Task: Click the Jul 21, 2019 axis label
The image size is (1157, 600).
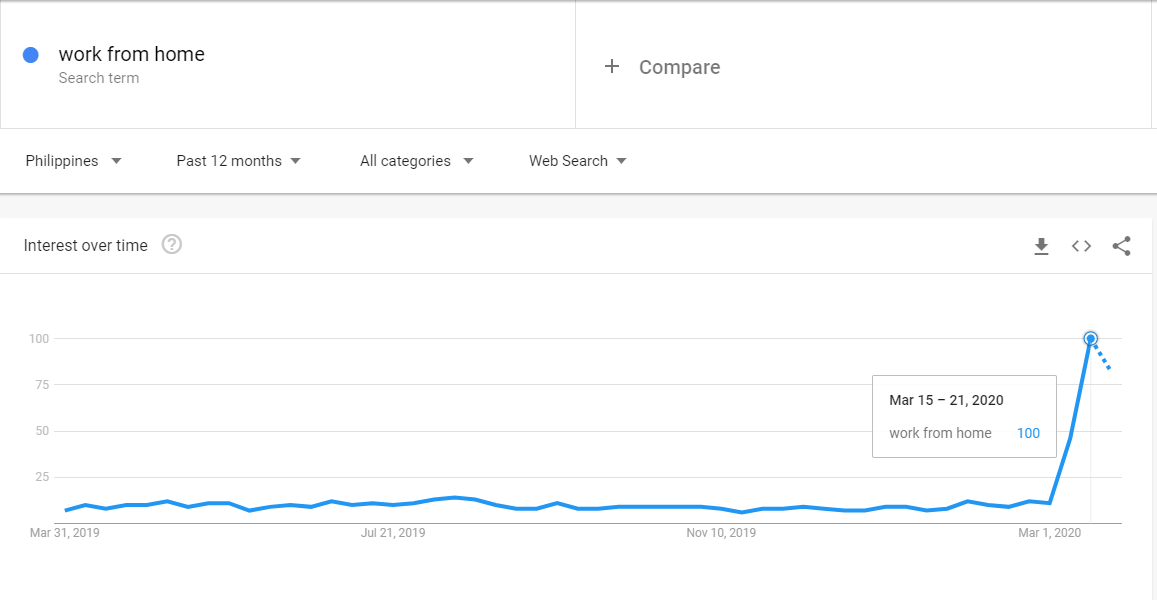Action: tap(391, 533)
